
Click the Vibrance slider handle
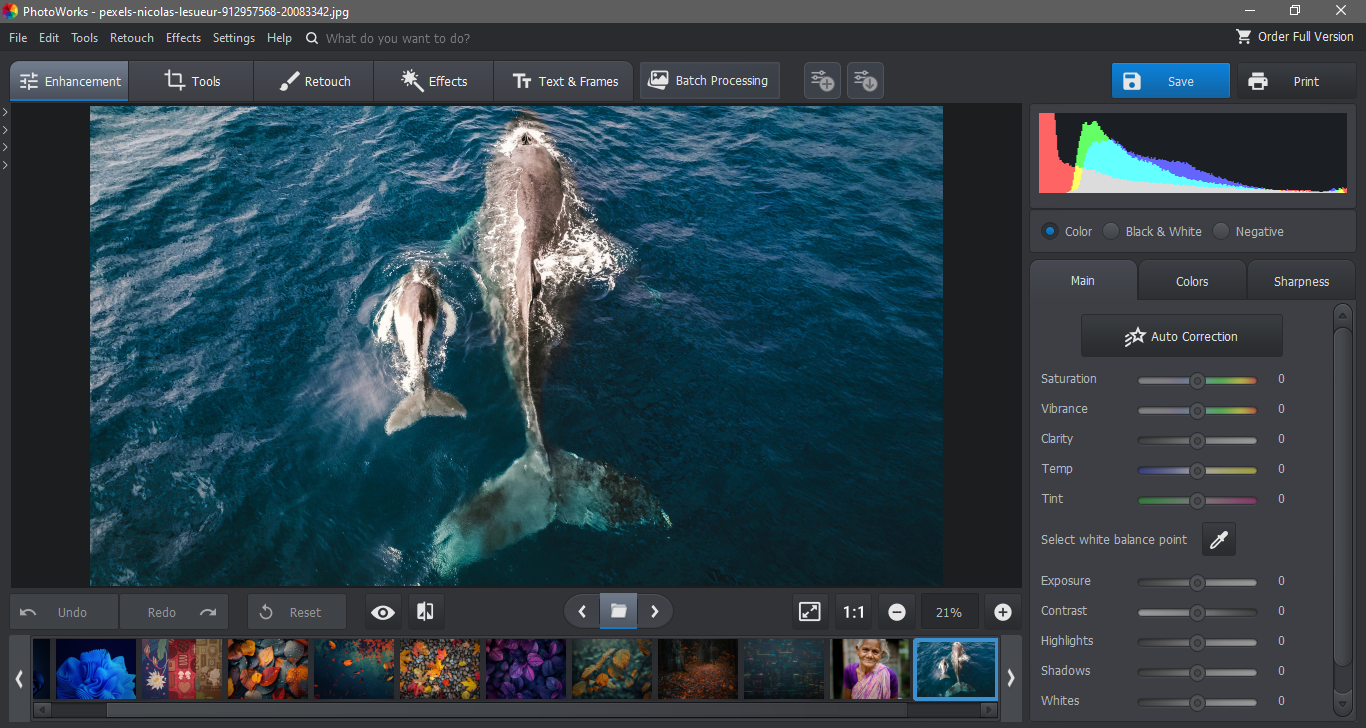point(1197,410)
